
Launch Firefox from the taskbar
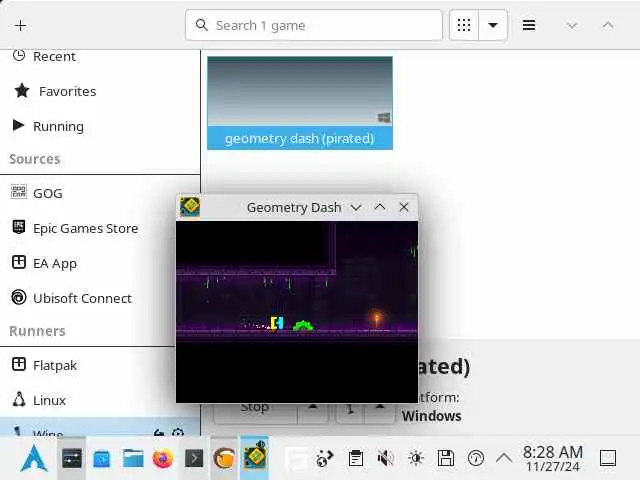tap(163, 458)
